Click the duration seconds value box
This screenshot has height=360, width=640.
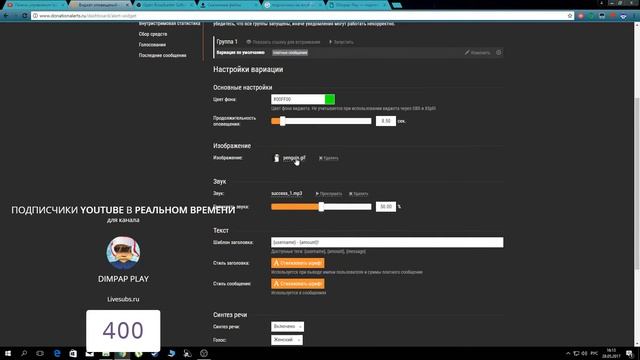[386, 121]
